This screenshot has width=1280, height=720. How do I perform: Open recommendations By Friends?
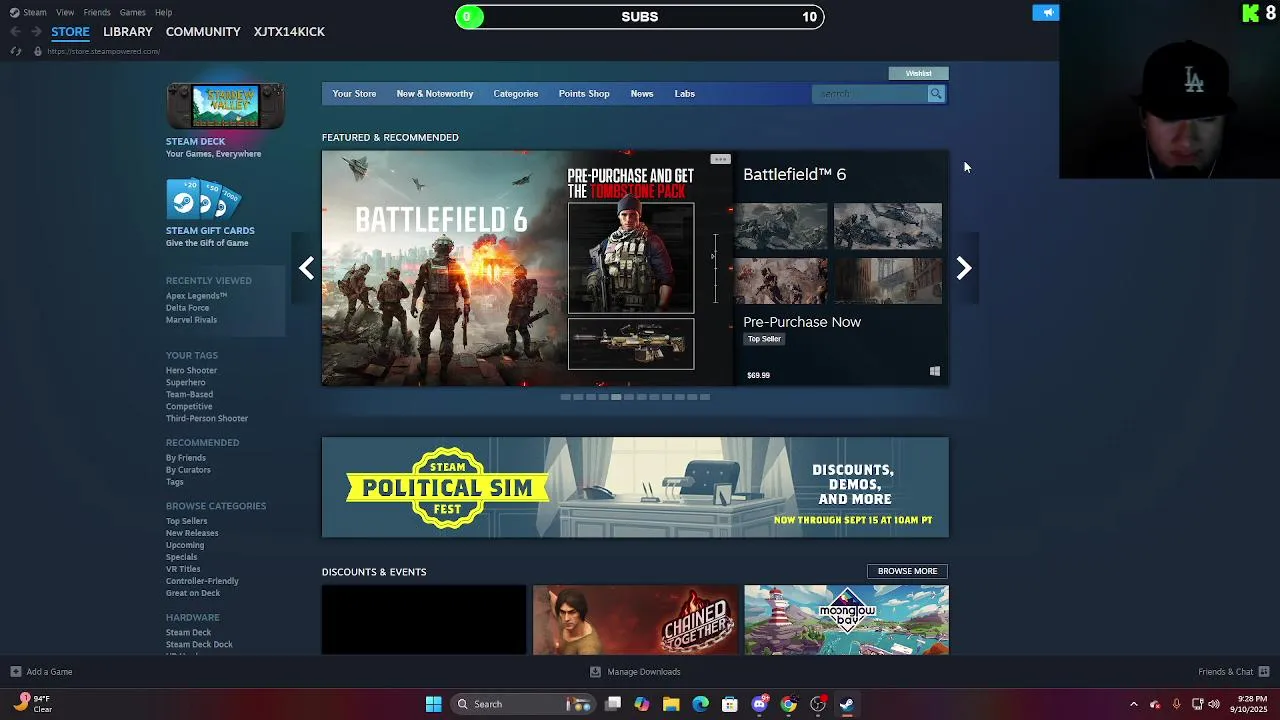click(186, 458)
